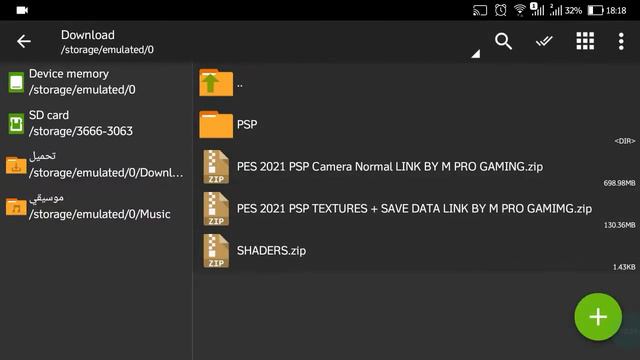Click the /storage/emulated/0 header path
This screenshot has width=640, height=360.
[x=107, y=50]
